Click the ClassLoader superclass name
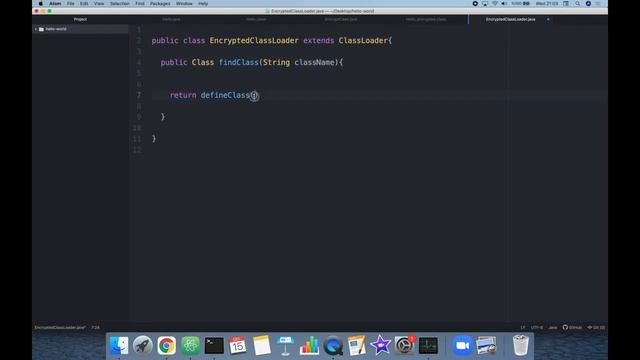This screenshot has width=640, height=360. coord(363,40)
